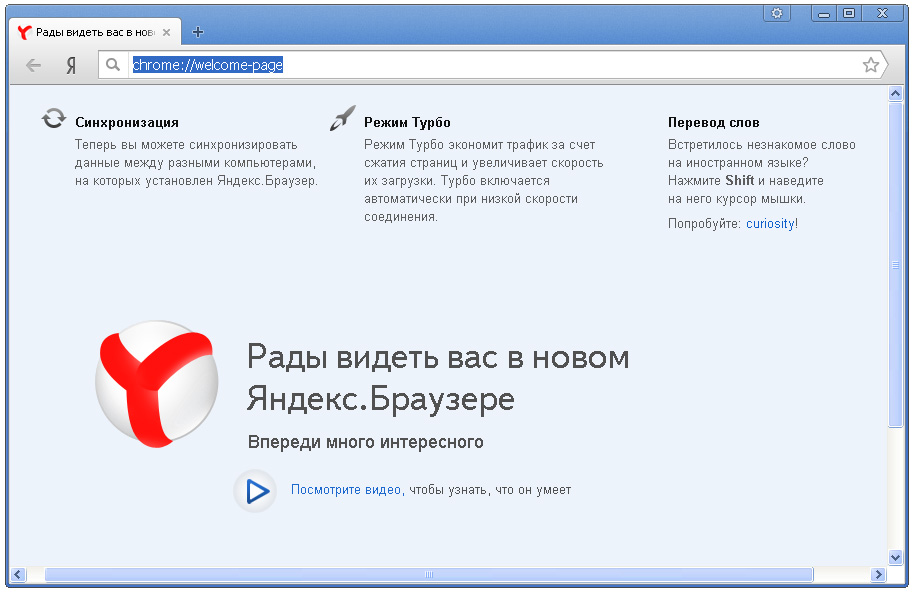912x592 pixels.
Task: Bookmark page with the star icon
Action: click(x=870, y=65)
